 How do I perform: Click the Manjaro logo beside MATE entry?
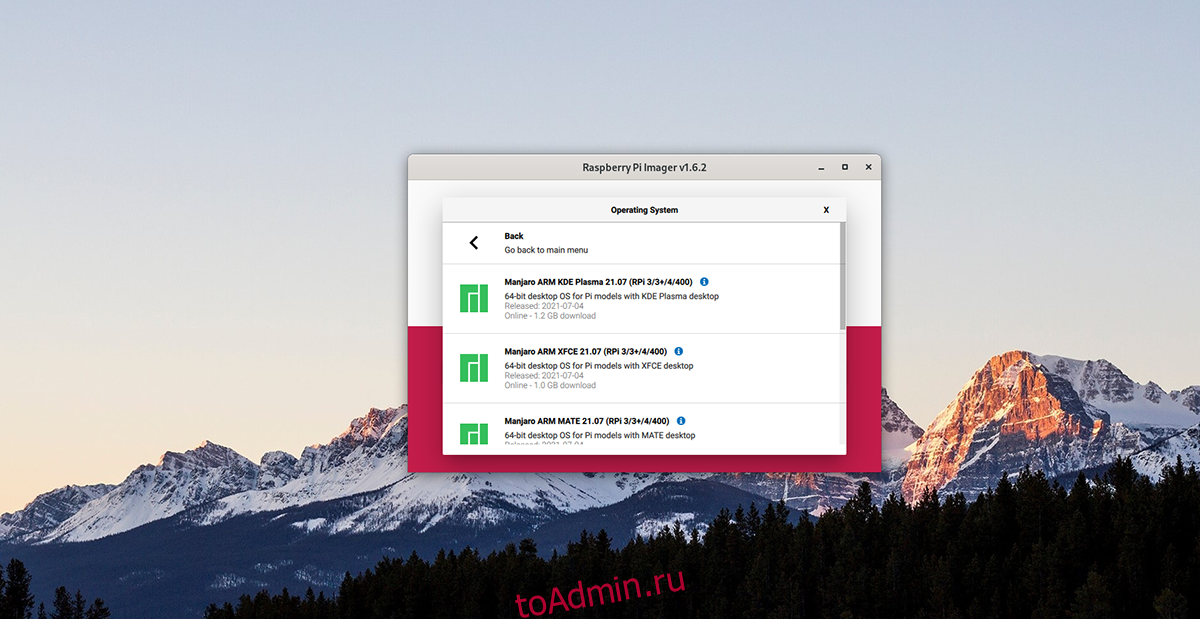coord(474,434)
